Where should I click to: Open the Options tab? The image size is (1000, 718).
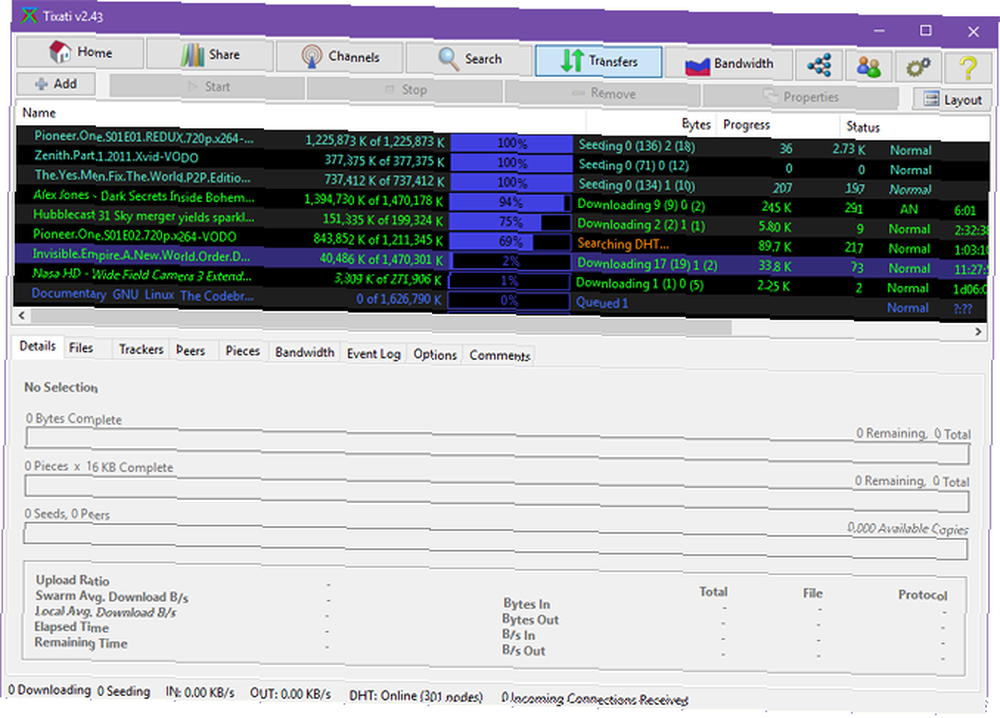[x=435, y=355]
